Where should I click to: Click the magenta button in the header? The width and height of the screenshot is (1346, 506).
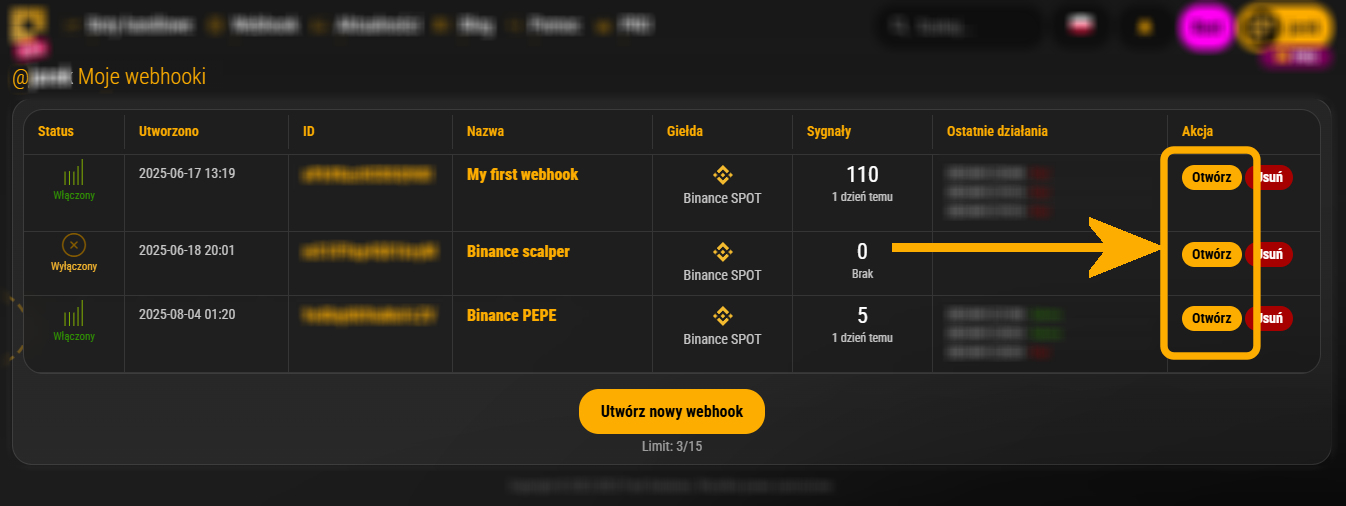[x=1207, y=27]
